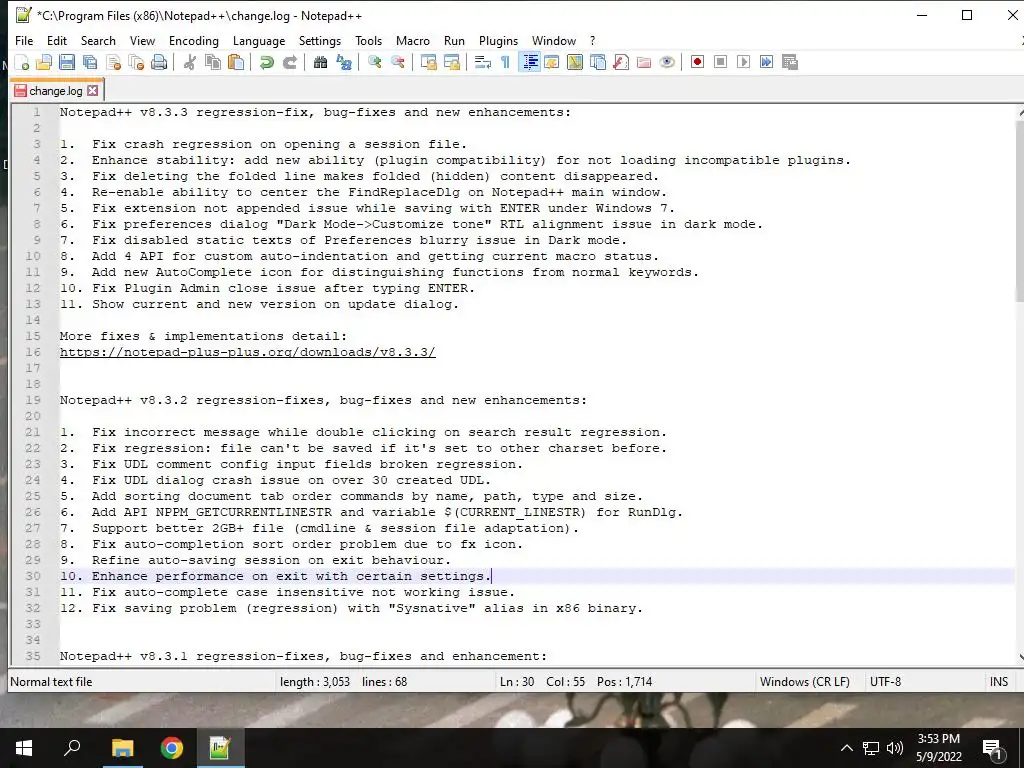The image size is (1024, 768).
Task: Click the volume speaker tray icon
Action: point(895,748)
